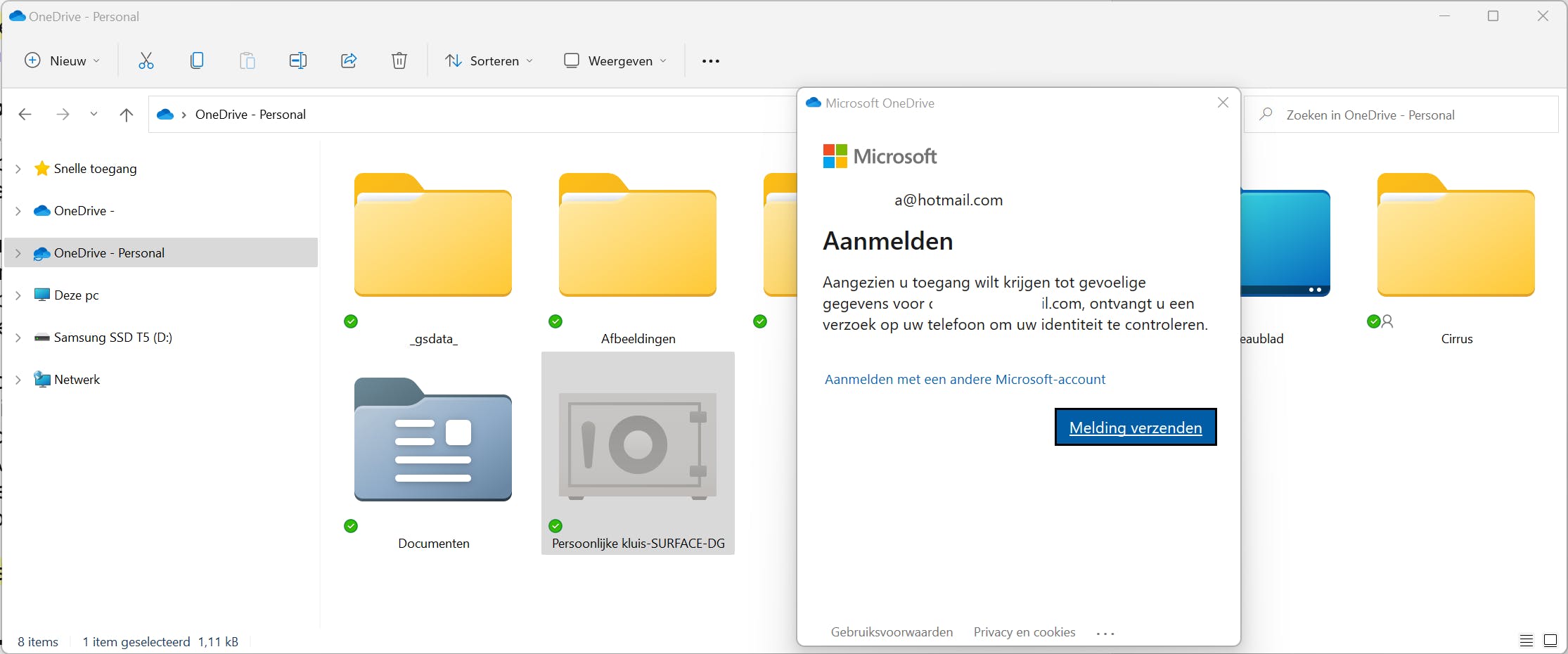The height and width of the screenshot is (654, 1568).
Task: Open the Weergeven menu
Action: [615, 61]
